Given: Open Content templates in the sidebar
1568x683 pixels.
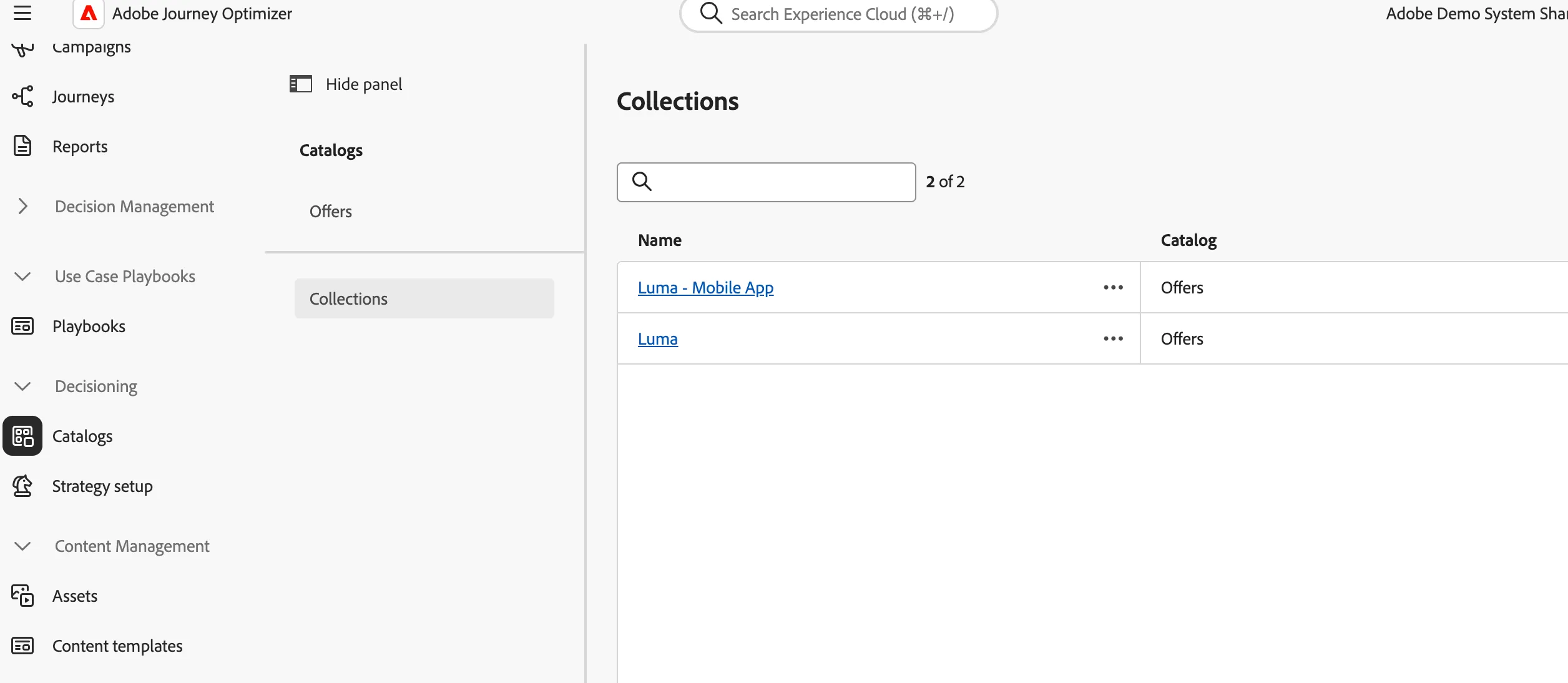Looking at the screenshot, I should (x=117, y=646).
